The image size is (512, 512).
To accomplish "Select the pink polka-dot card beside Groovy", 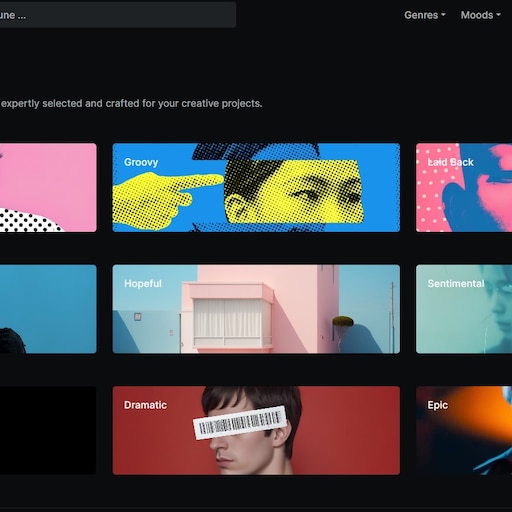I will pyautogui.click(x=48, y=187).
